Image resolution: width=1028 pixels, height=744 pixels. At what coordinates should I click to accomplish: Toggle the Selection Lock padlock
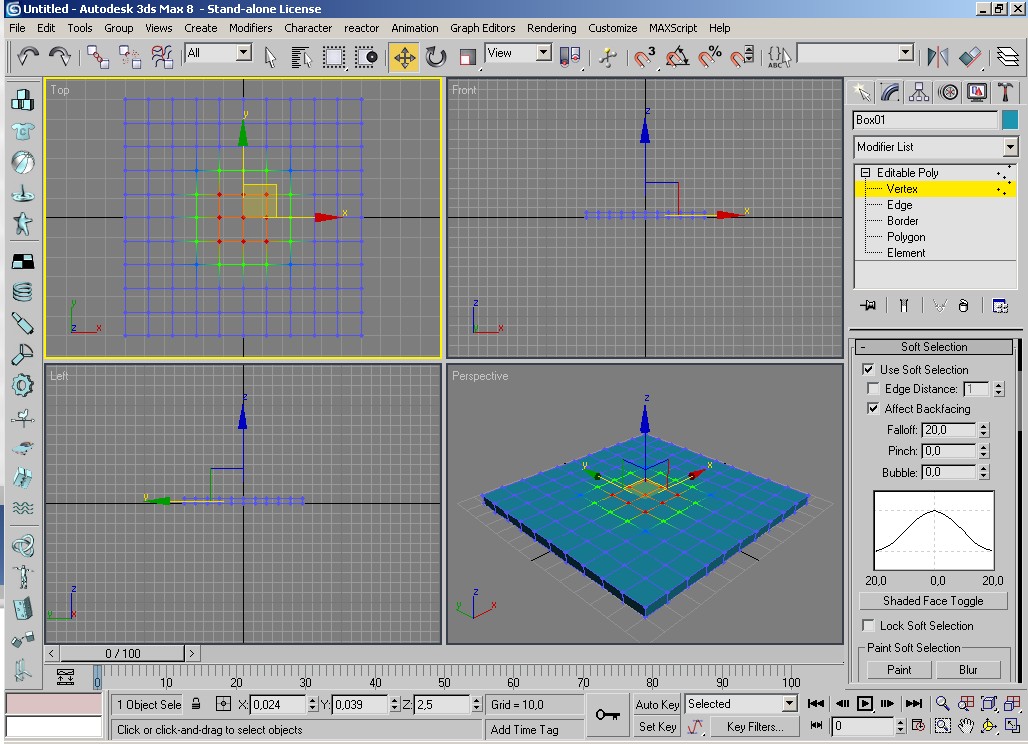click(195, 704)
